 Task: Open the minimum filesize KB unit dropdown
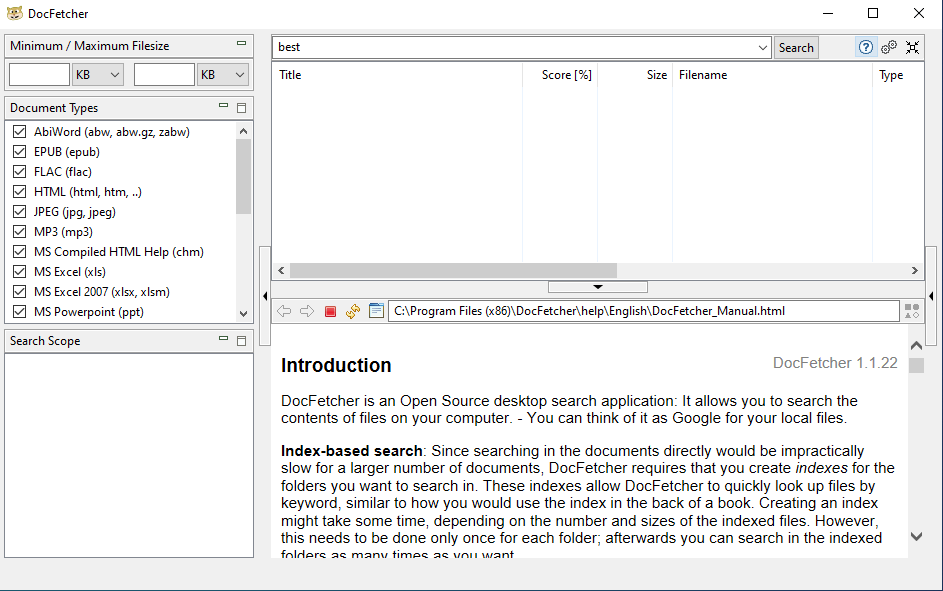[x=98, y=75]
